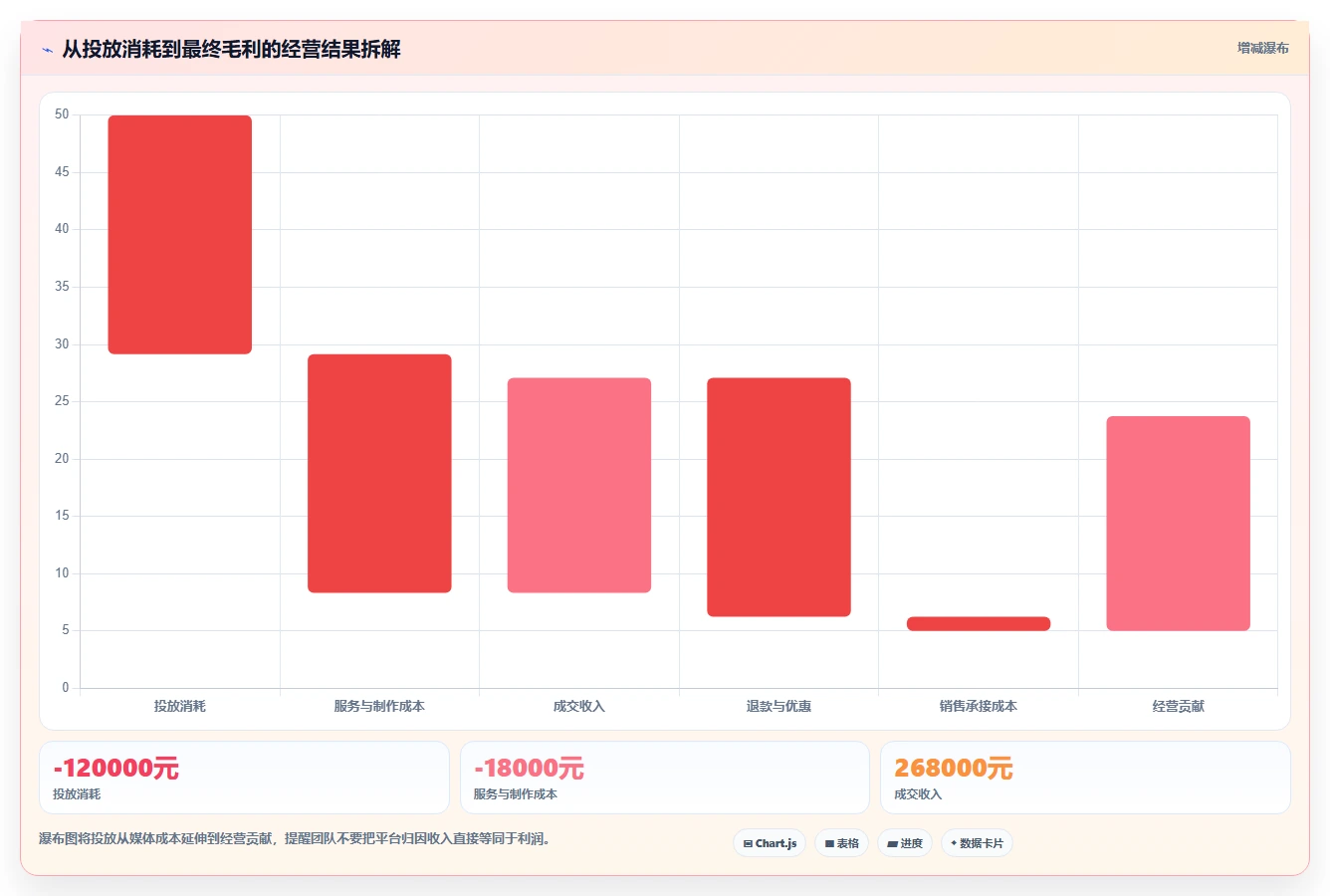This screenshot has width=1330, height=896.
Task: Click the 经营贡献 x-axis label
Action: [1178, 706]
